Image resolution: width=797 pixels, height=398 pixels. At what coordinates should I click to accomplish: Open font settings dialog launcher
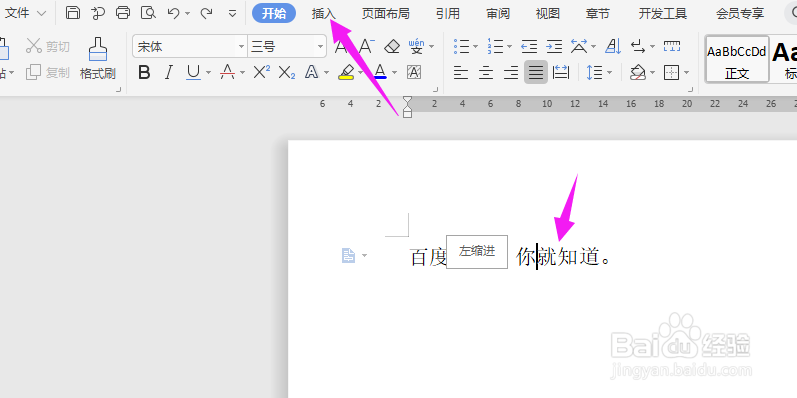(x=435, y=89)
